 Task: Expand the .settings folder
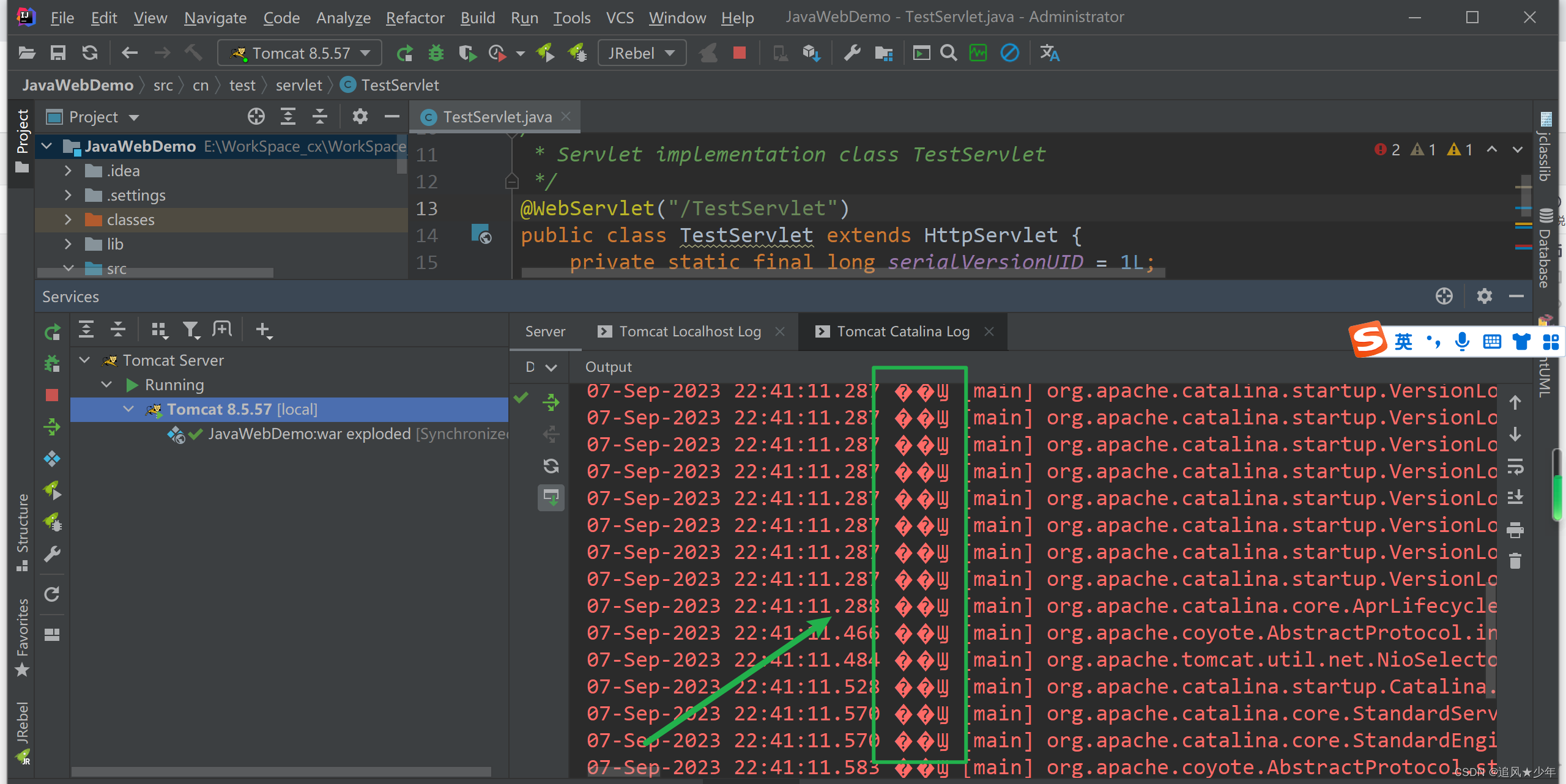click(x=68, y=195)
